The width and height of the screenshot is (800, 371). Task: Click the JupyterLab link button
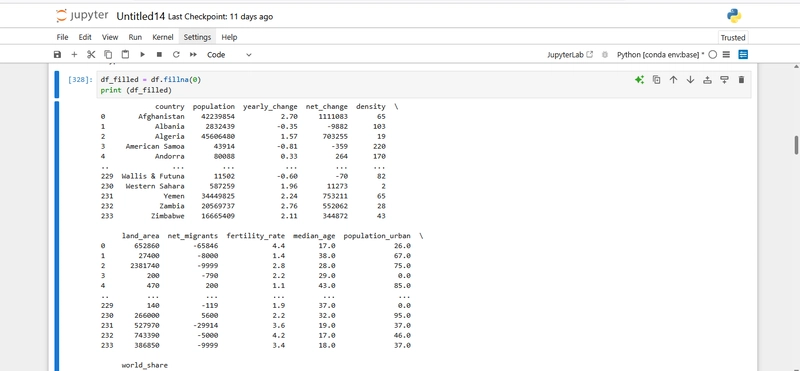point(570,55)
